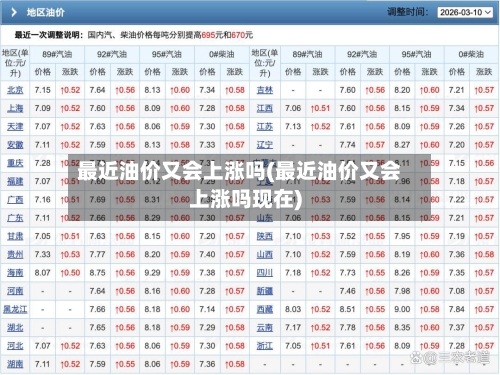Select the 河南 region link
The height and width of the screenshot is (375, 500).
(15, 291)
